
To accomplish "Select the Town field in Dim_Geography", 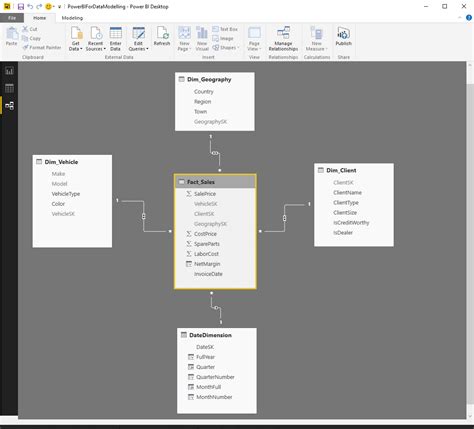I will pyautogui.click(x=201, y=112).
